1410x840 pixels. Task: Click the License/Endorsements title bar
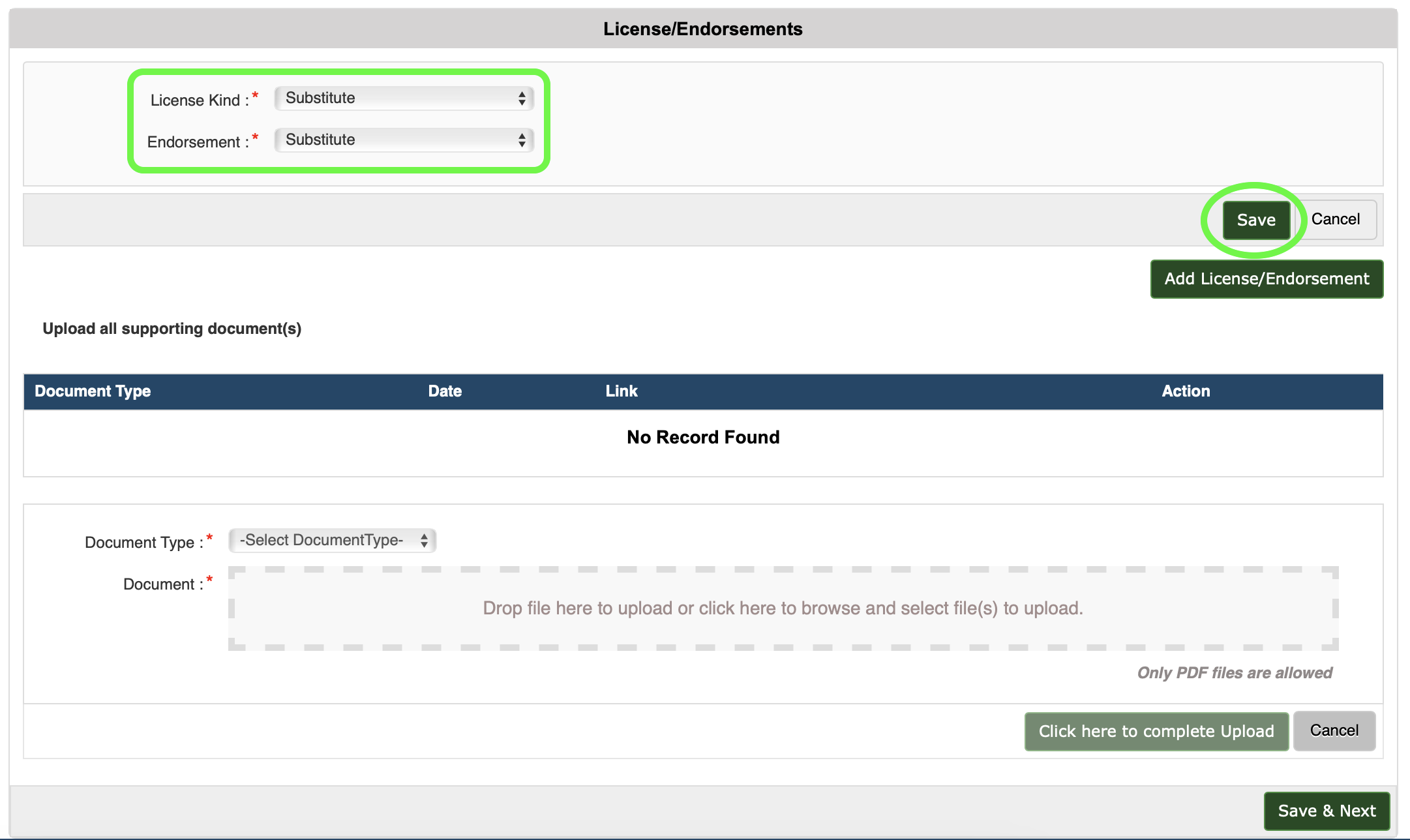(702, 29)
